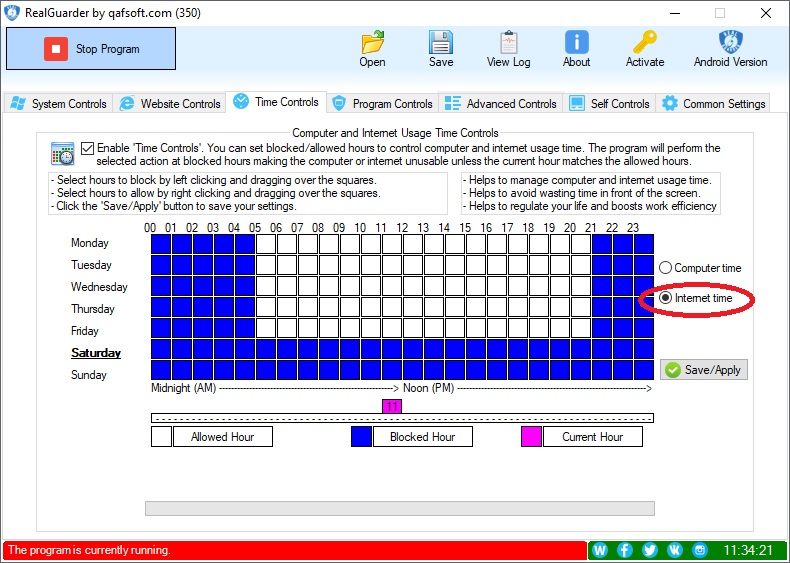Select the Computer time radio button

click(666, 268)
